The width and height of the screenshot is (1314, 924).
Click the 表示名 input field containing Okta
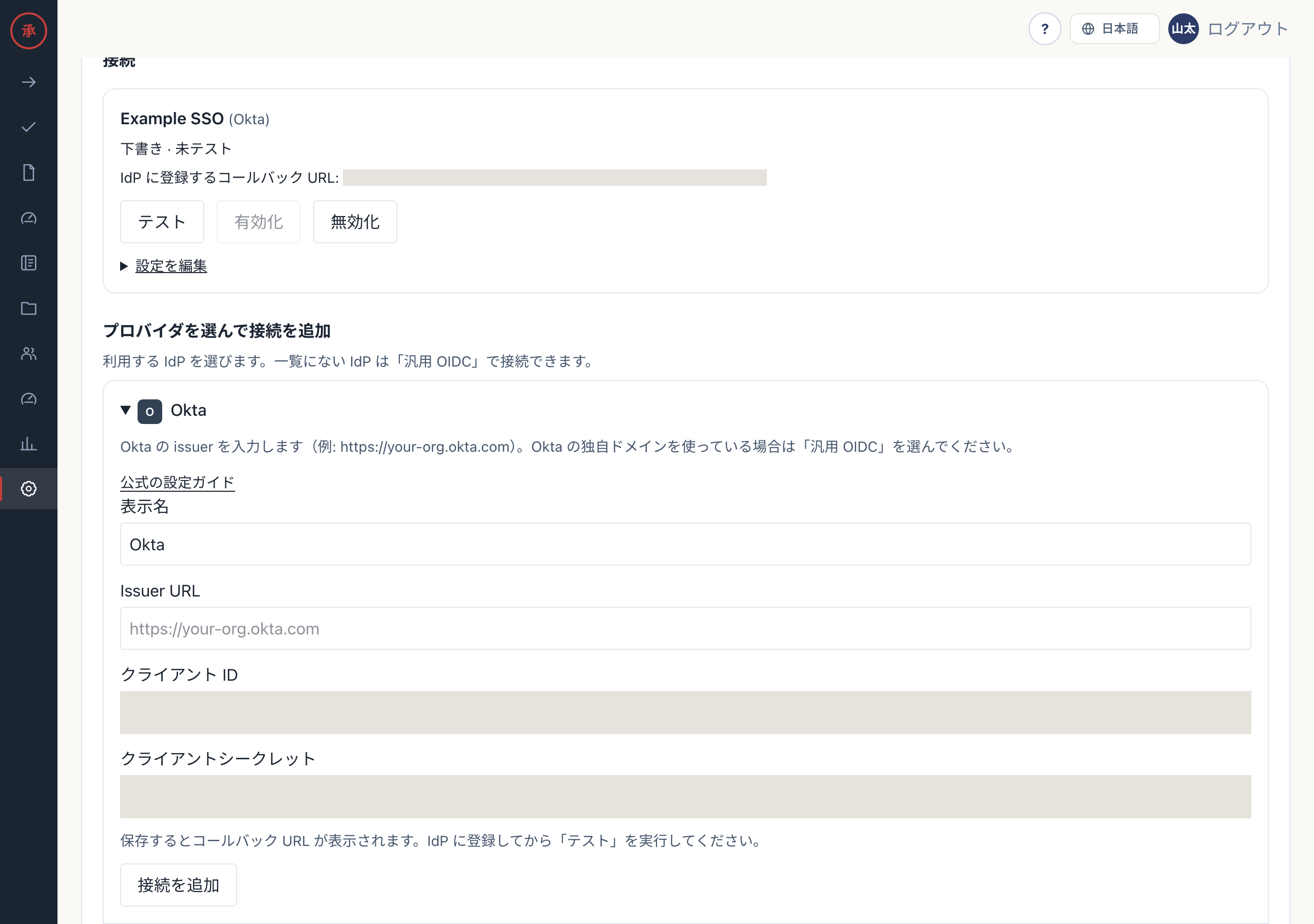(x=686, y=544)
